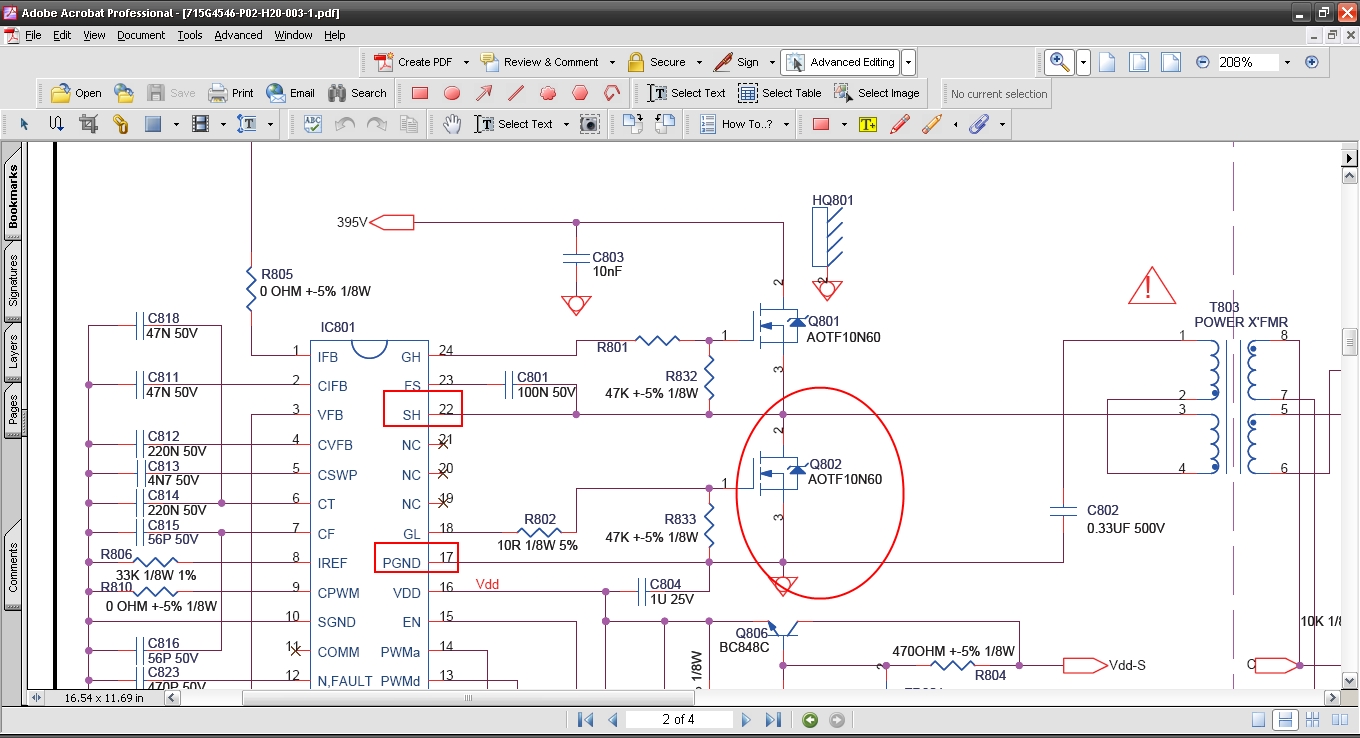This screenshot has width=1360, height=738.
Task: Click the zoom out minus button
Action: point(1203,62)
